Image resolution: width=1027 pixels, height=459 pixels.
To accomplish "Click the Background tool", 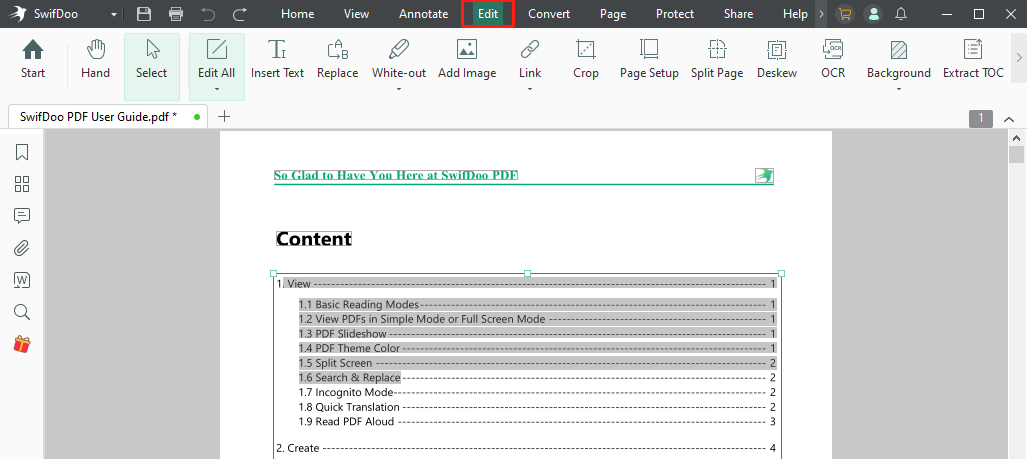I will coord(899,59).
